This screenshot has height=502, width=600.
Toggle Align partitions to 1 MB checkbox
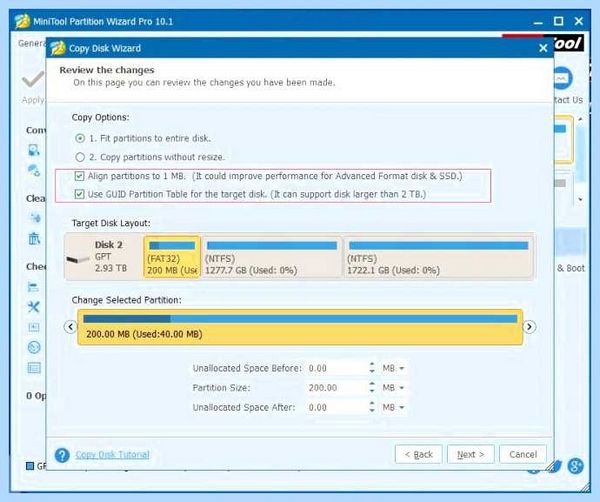79,176
